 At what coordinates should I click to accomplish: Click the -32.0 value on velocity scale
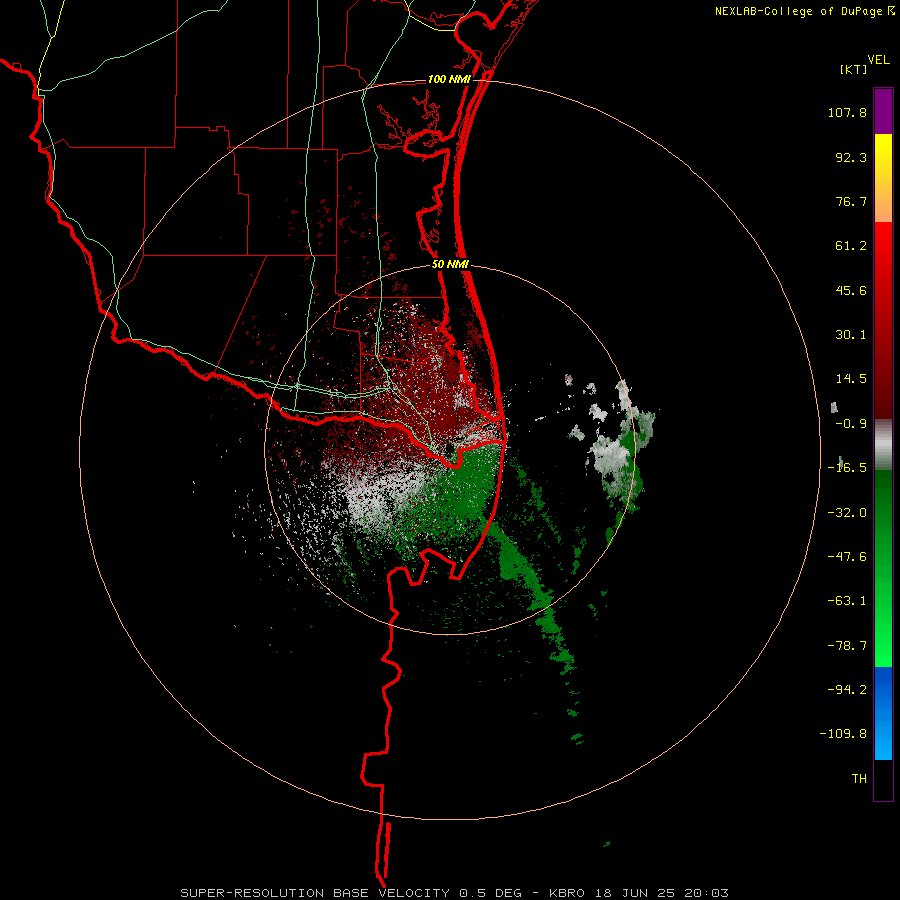(x=847, y=513)
